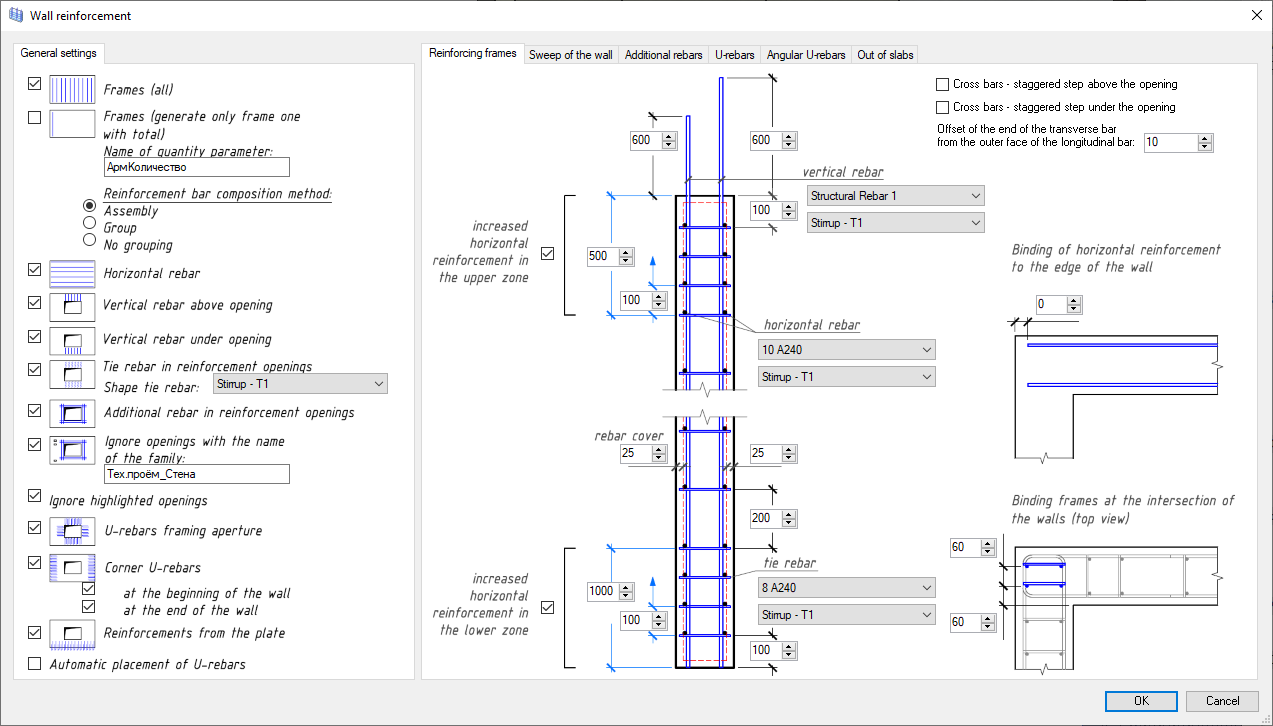The image size is (1273, 726).
Task: Enable Automatic placement of U-rebars
Action: click(35, 664)
